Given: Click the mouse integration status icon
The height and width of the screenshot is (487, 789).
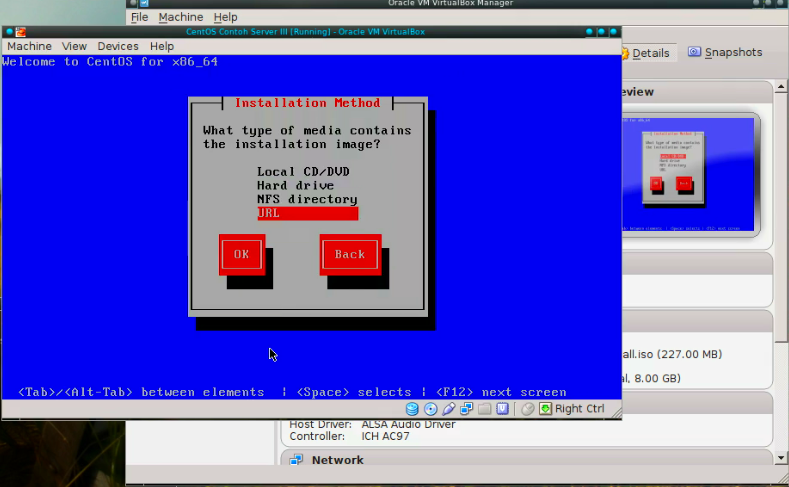Looking at the screenshot, I should click(527, 409).
